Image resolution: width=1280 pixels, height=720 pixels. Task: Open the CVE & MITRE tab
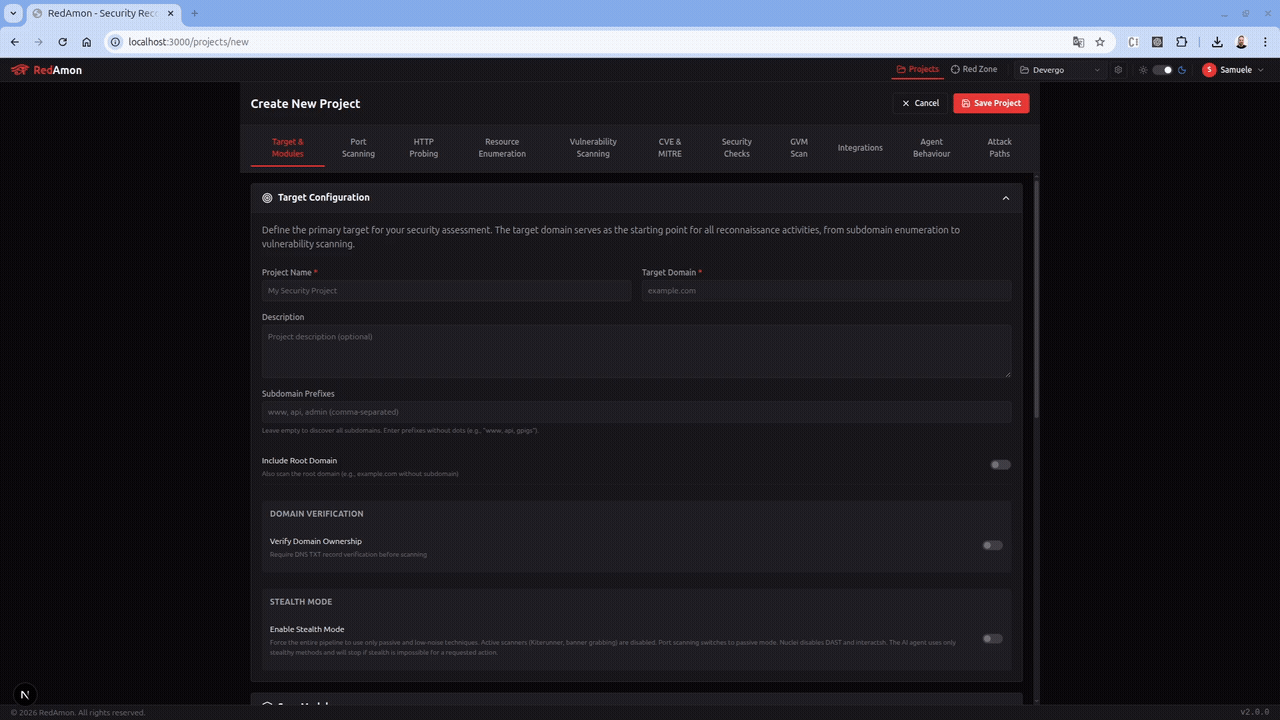click(x=669, y=147)
